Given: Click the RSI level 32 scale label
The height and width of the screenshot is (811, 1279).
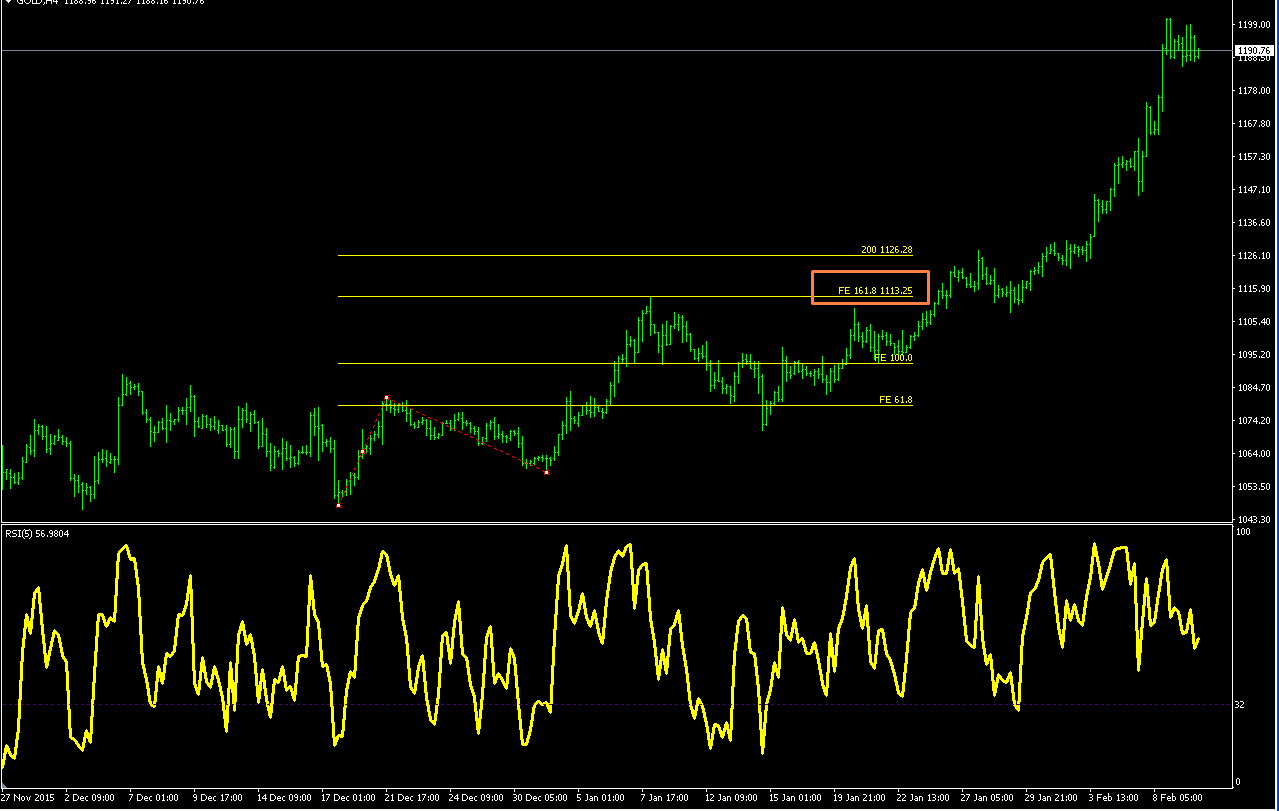Looking at the screenshot, I should point(1240,705).
